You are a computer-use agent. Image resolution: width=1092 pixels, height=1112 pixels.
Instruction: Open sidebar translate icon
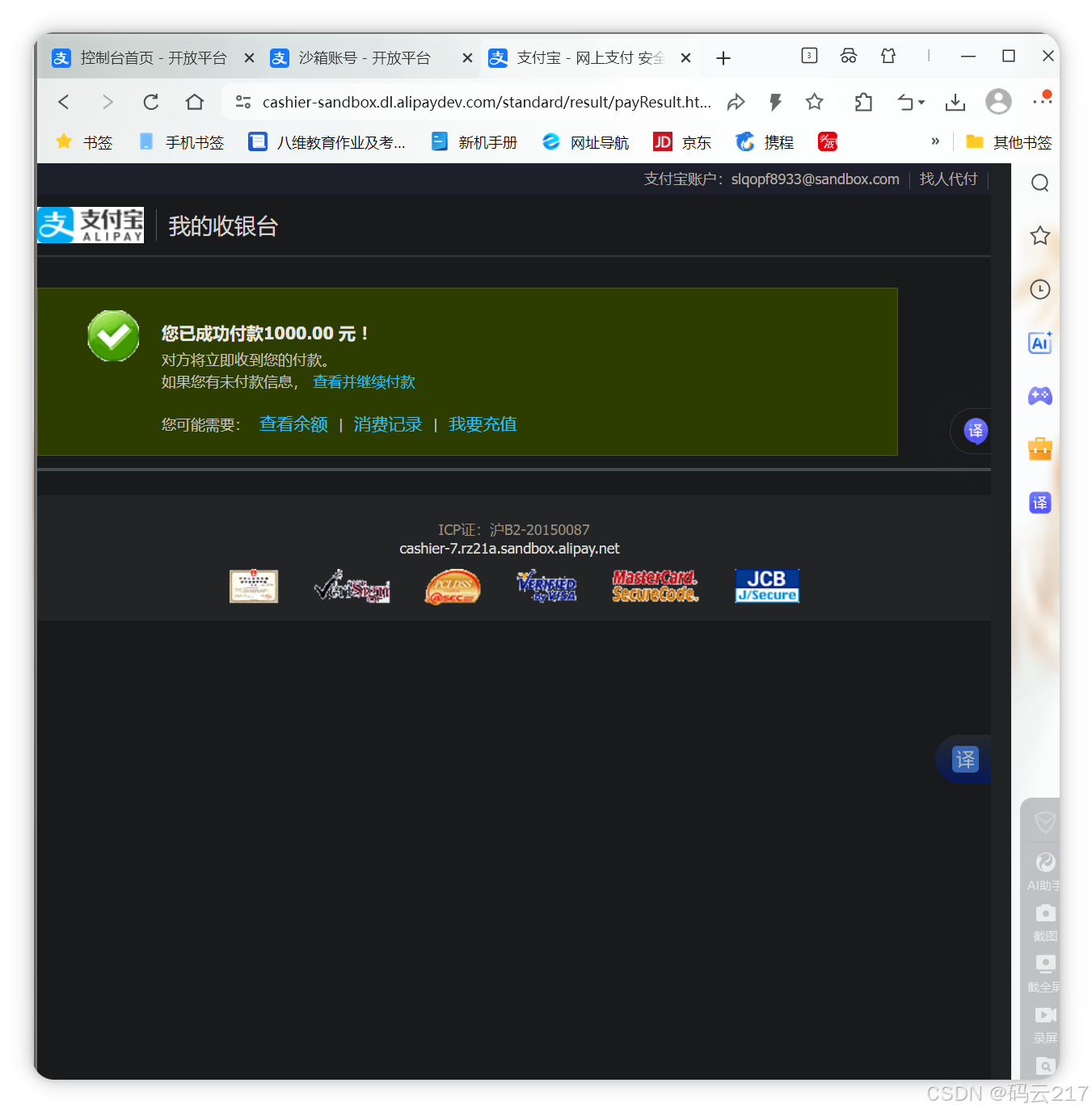[1040, 503]
